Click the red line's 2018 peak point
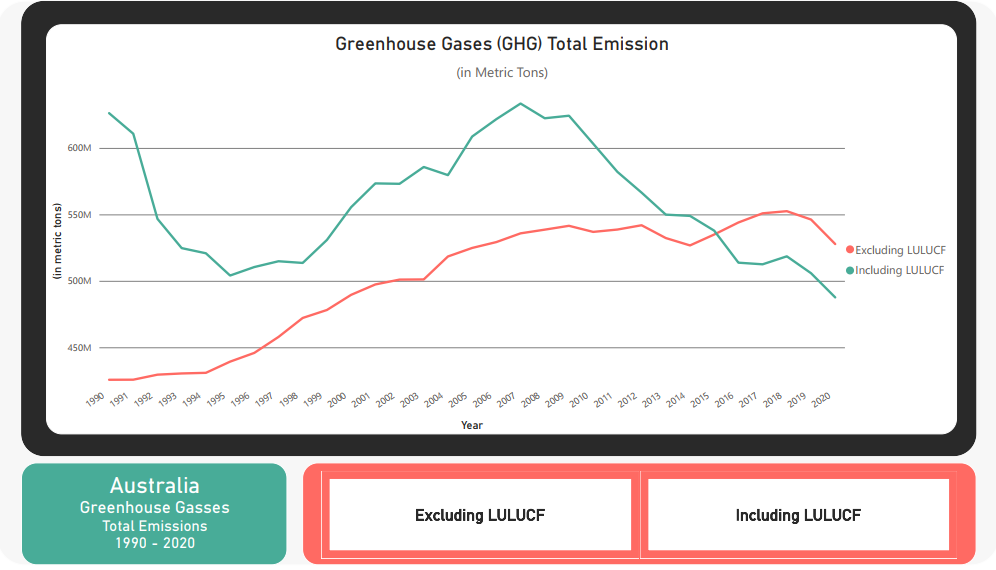 pos(787,211)
